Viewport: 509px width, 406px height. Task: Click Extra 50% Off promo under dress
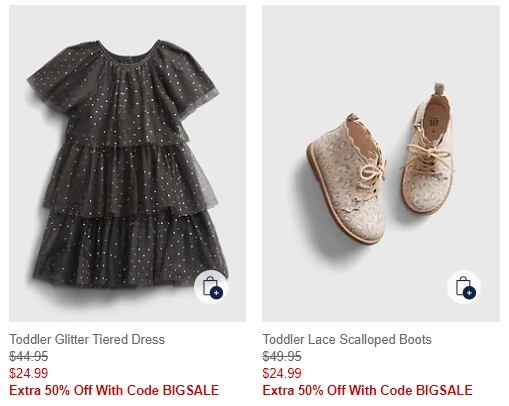pyautogui.click(x=114, y=390)
